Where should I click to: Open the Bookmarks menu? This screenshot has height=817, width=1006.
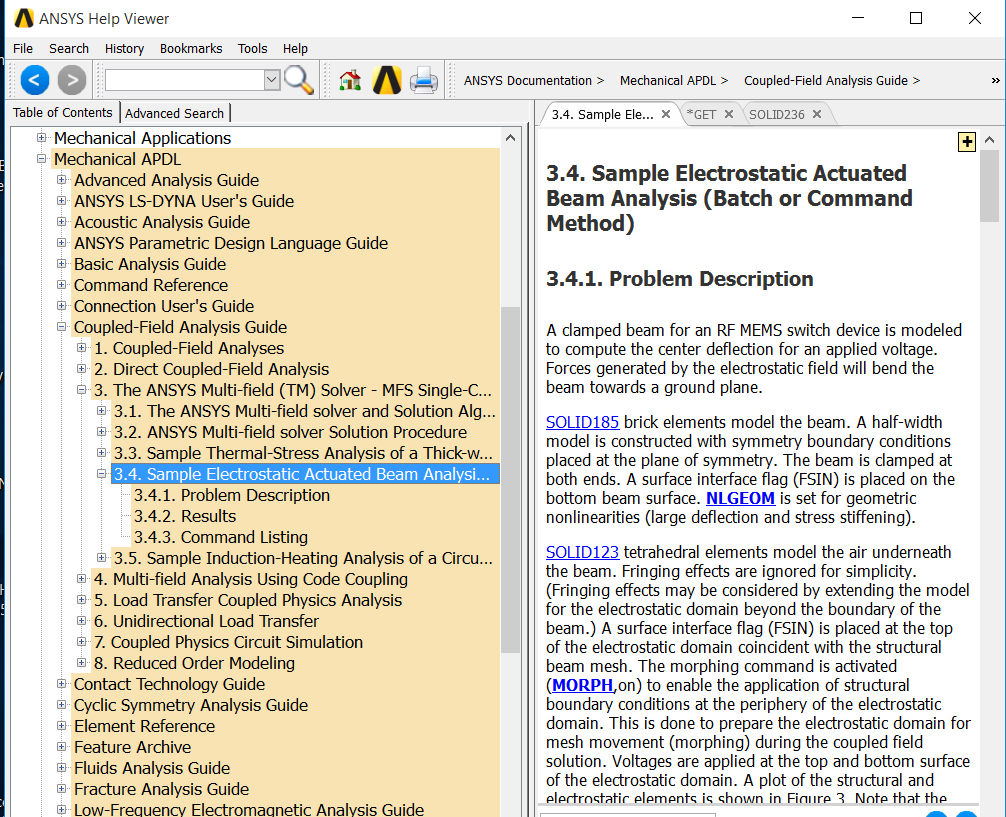190,48
